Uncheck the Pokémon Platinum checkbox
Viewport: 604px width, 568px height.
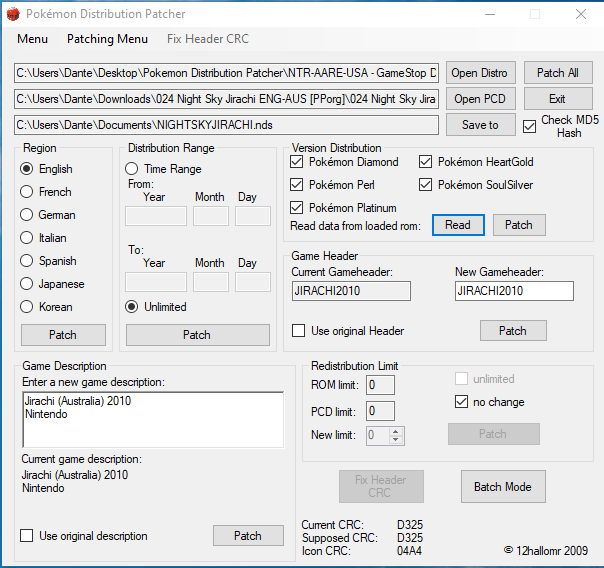[x=296, y=208]
